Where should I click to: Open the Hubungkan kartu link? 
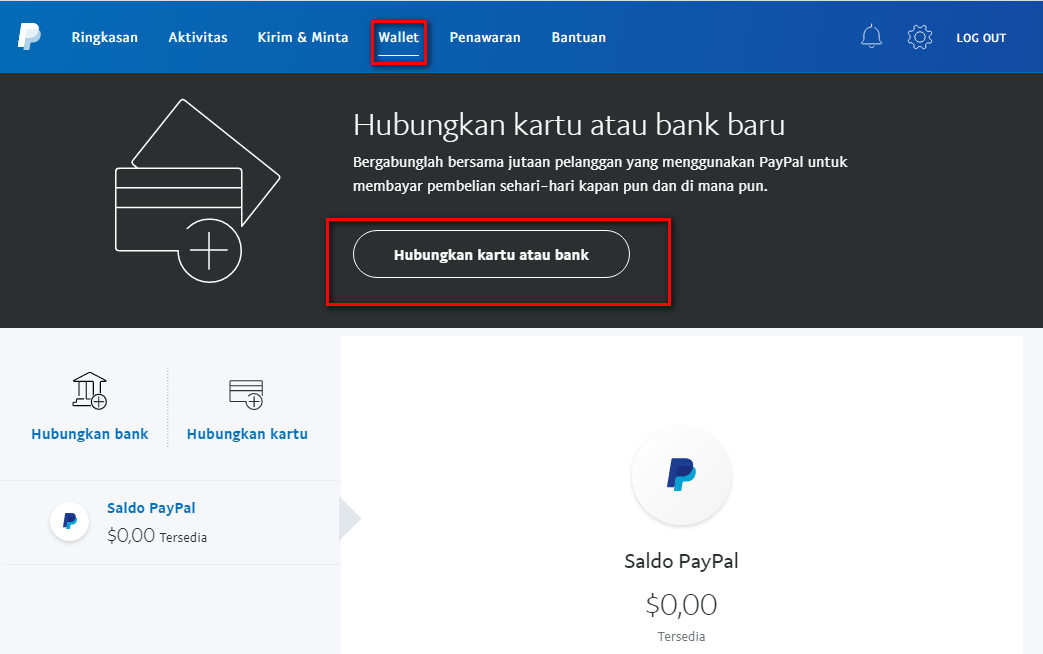(246, 434)
